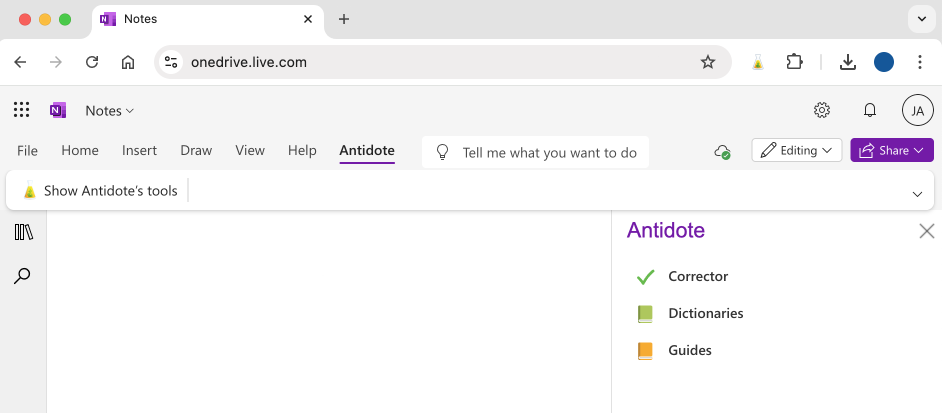Open Microsoft apps launcher grid
The height and width of the screenshot is (413, 942).
click(x=21, y=110)
